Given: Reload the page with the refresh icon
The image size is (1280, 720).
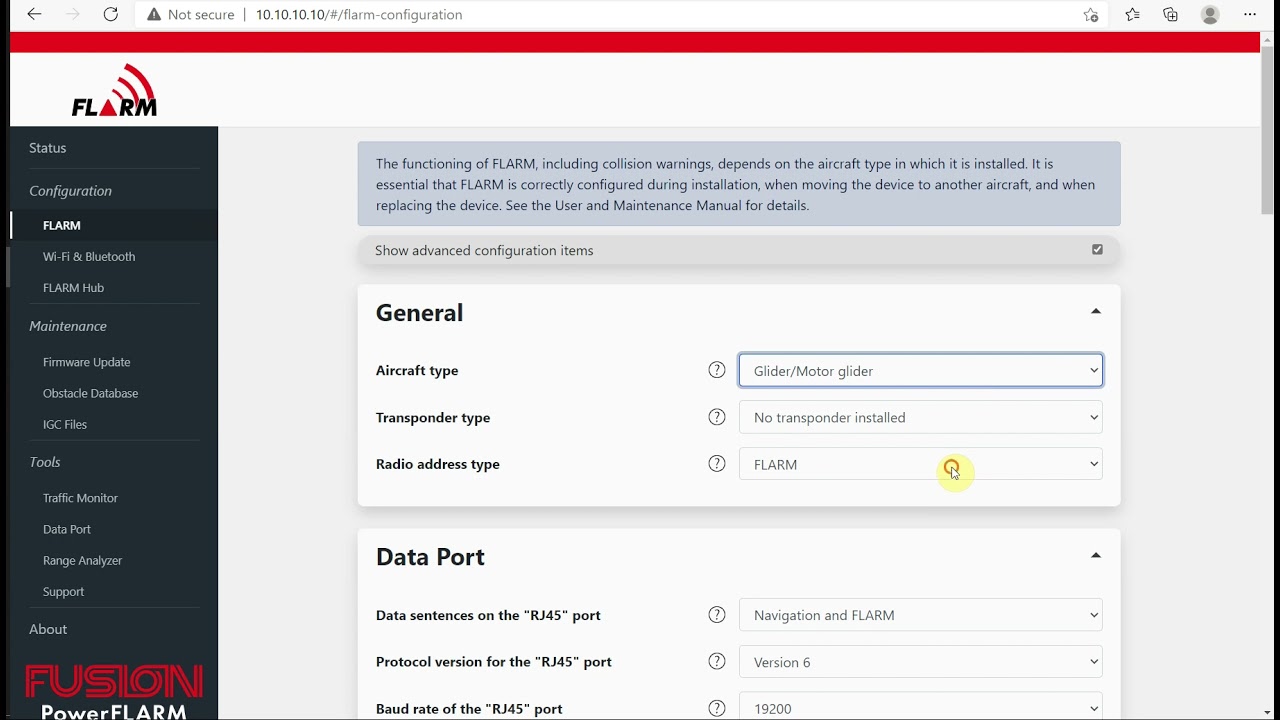Looking at the screenshot, I should (111, 14).
